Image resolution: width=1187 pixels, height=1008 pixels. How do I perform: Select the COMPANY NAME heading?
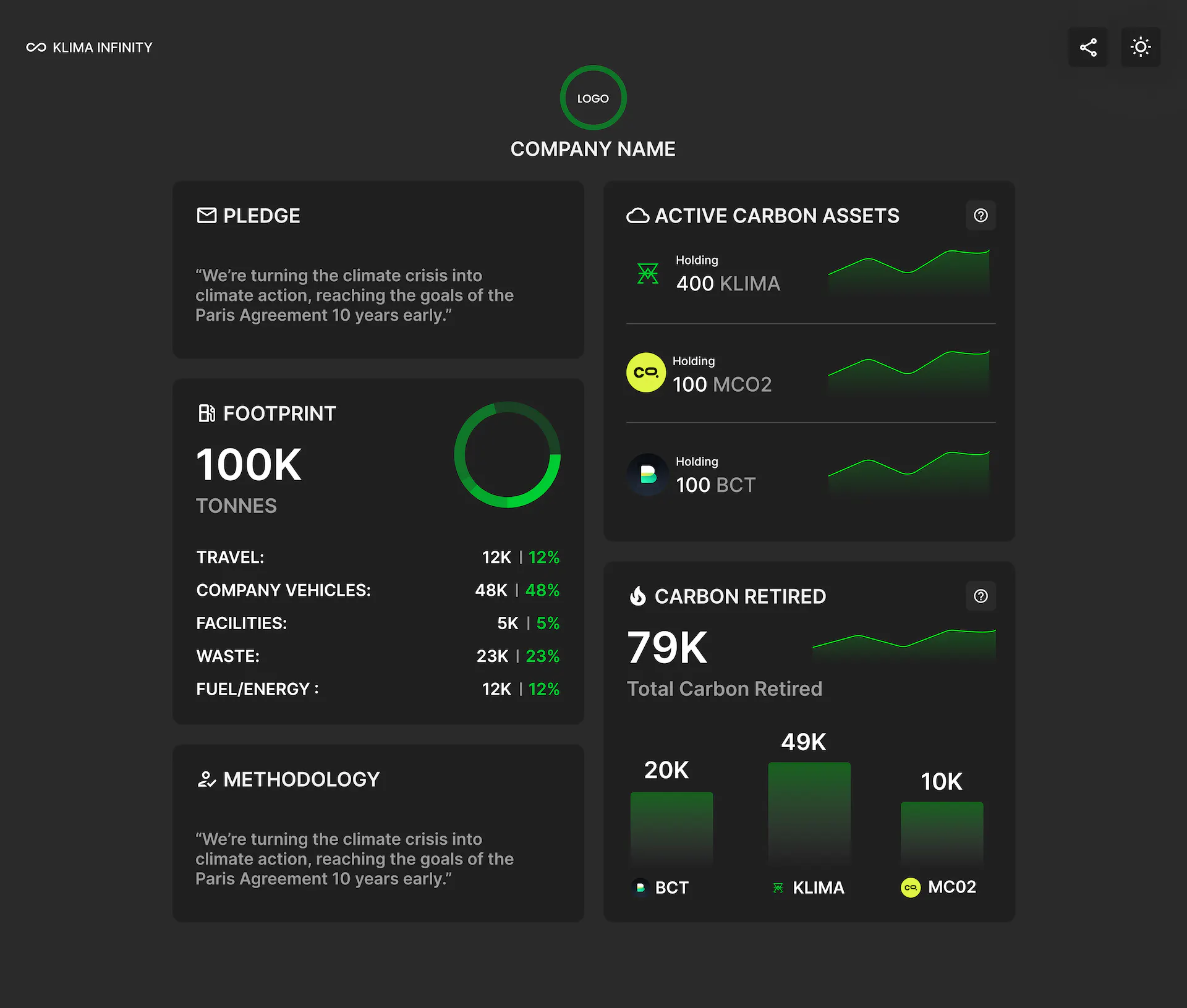[593, 149]
